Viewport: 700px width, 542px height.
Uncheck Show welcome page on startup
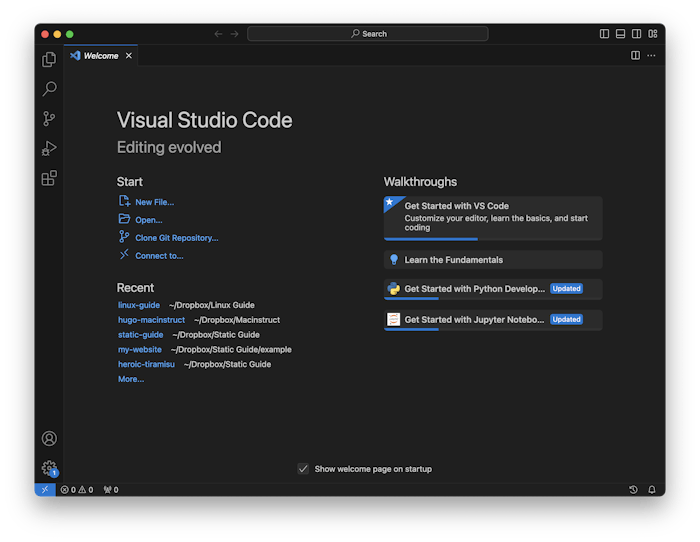point(303,469)
